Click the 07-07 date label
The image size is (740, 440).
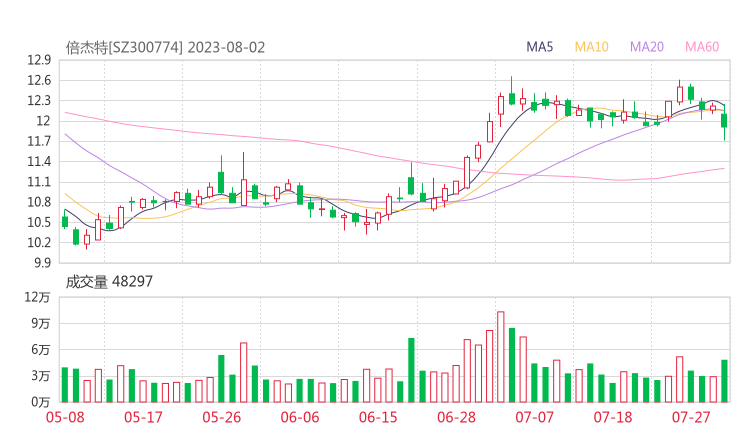[534, 417]
